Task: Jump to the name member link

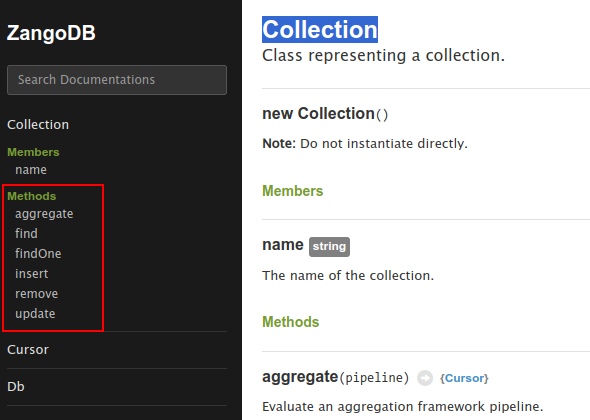Action: [x=31, y=170]
